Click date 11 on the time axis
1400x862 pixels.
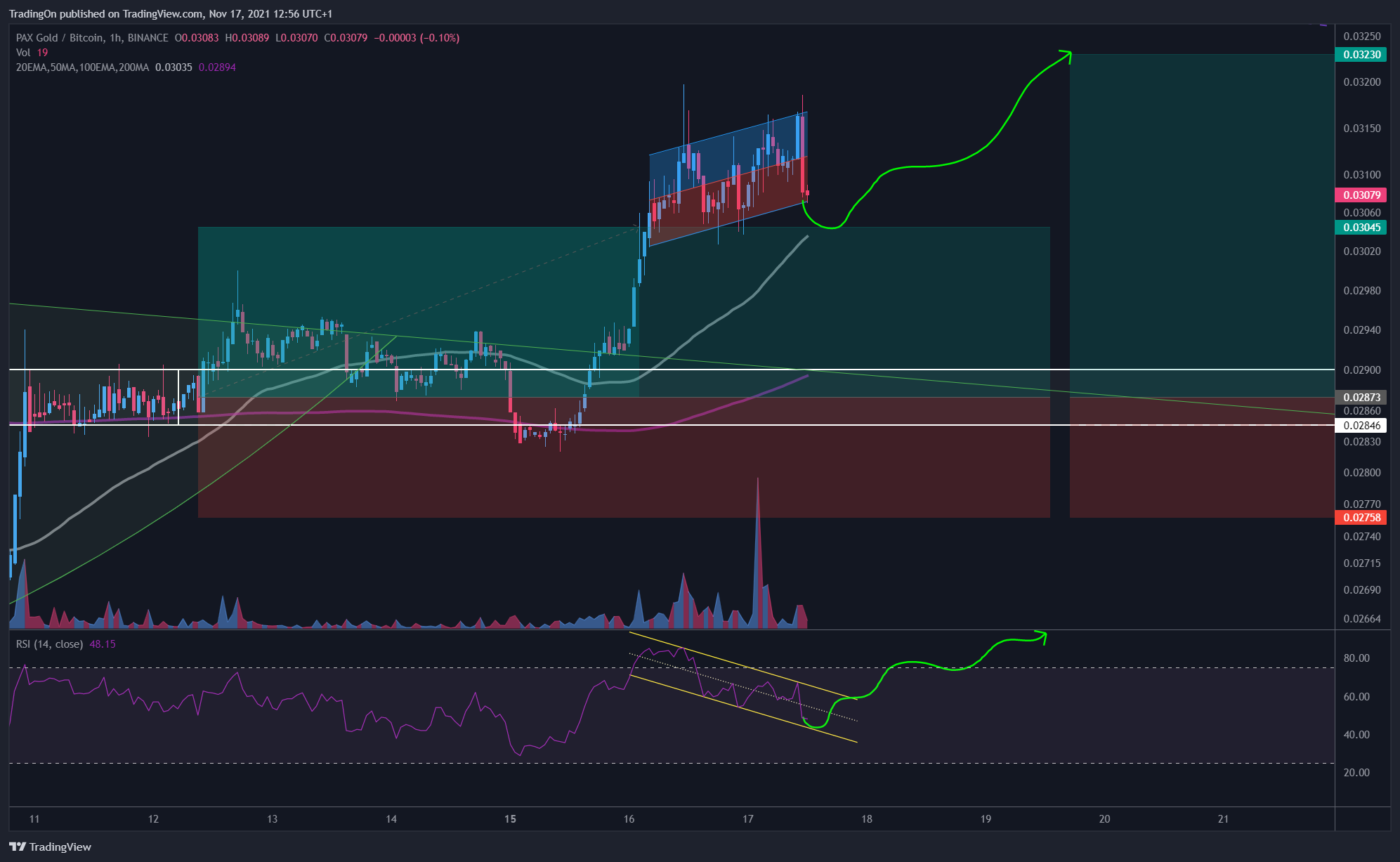[x=34, y=819]
